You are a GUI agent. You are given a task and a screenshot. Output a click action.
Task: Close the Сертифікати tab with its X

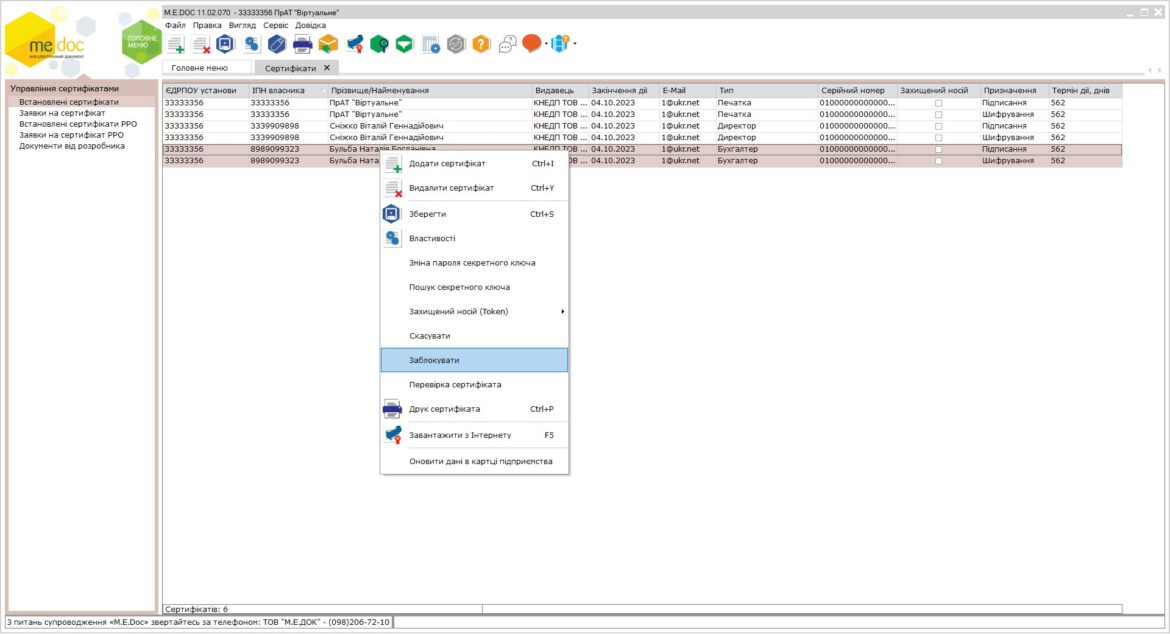coord(327,68)
